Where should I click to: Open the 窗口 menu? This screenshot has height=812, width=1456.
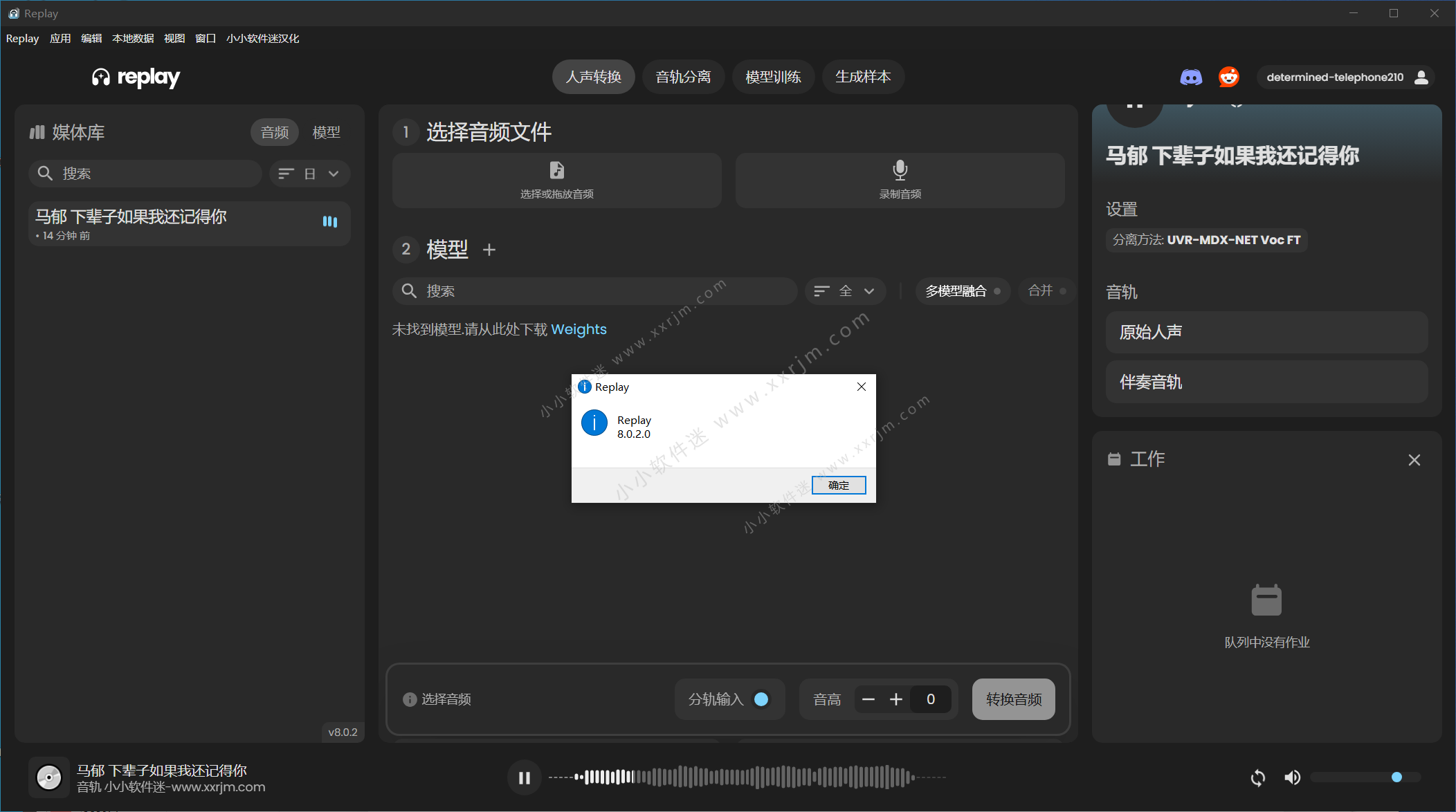tap(206, 39)
